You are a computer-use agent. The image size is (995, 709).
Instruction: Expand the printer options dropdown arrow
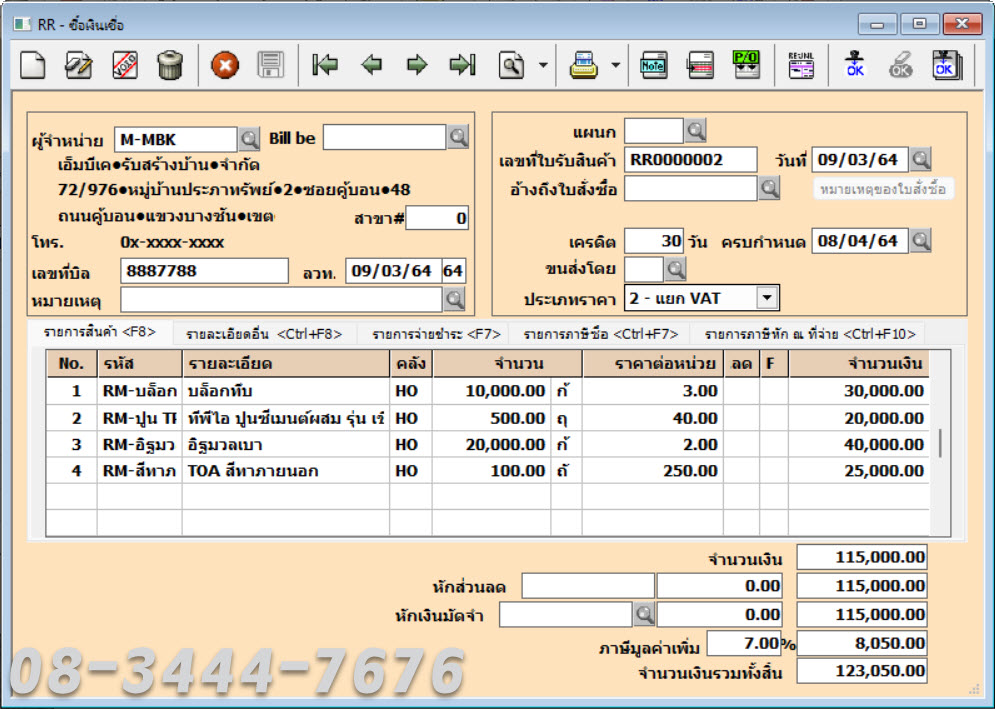pyautogui.click(x=616, y=65)
